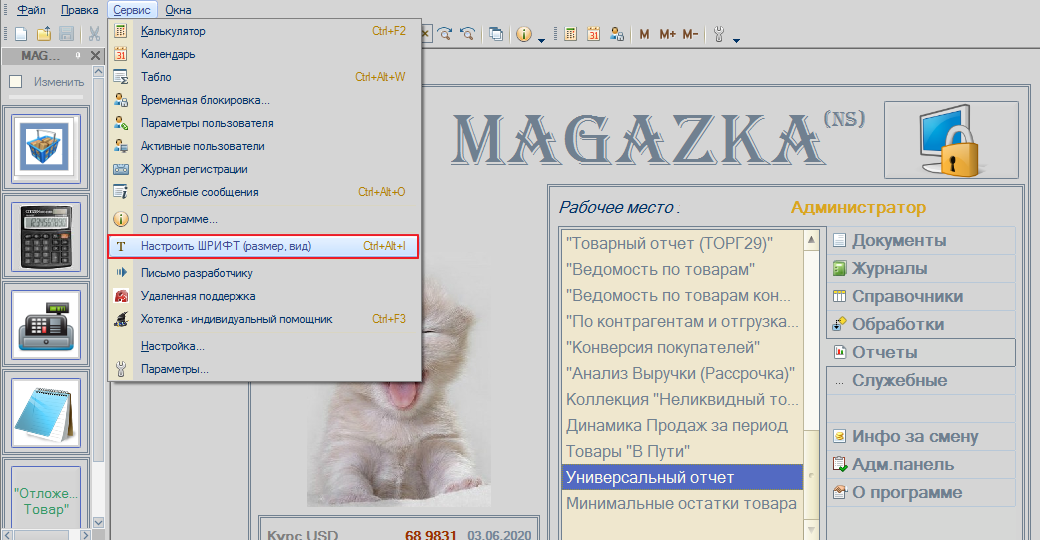
Task: Click the locked monitor button
Action: point(951,140)
